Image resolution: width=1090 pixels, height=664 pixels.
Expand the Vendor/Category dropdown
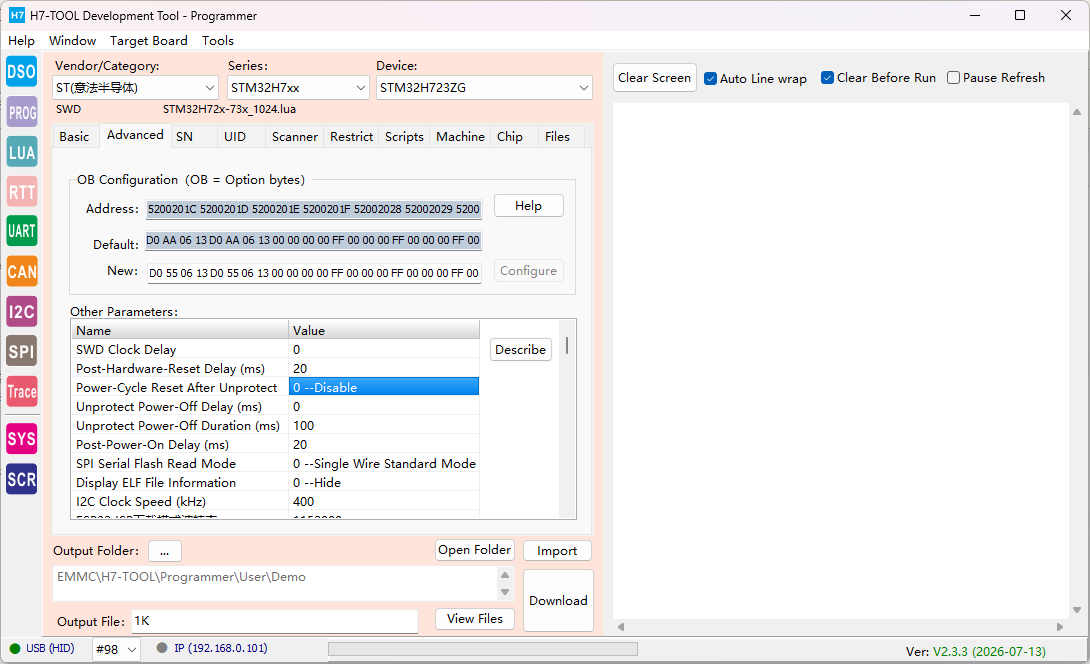(x=136, y=88)
